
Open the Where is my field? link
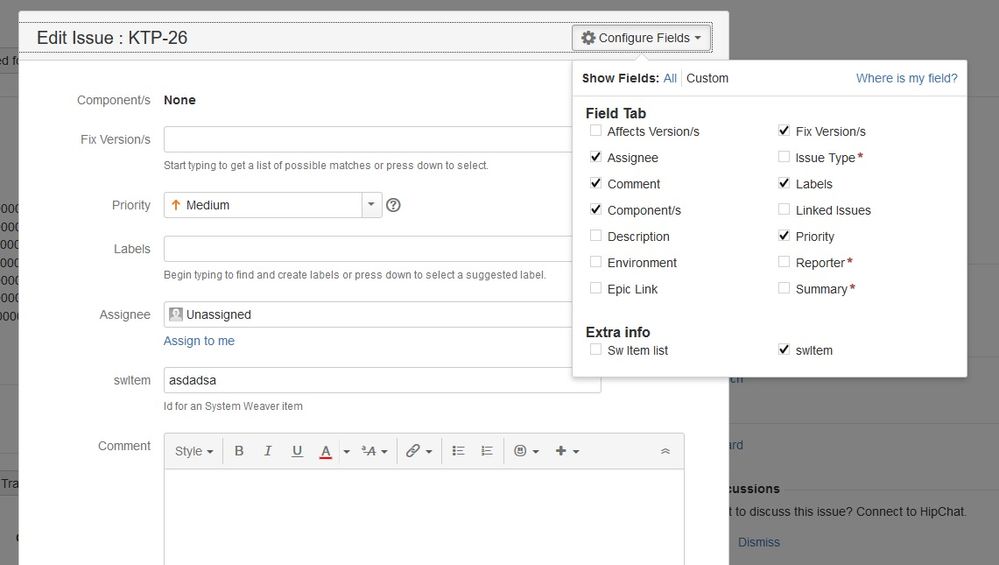(x=907, y=78)
